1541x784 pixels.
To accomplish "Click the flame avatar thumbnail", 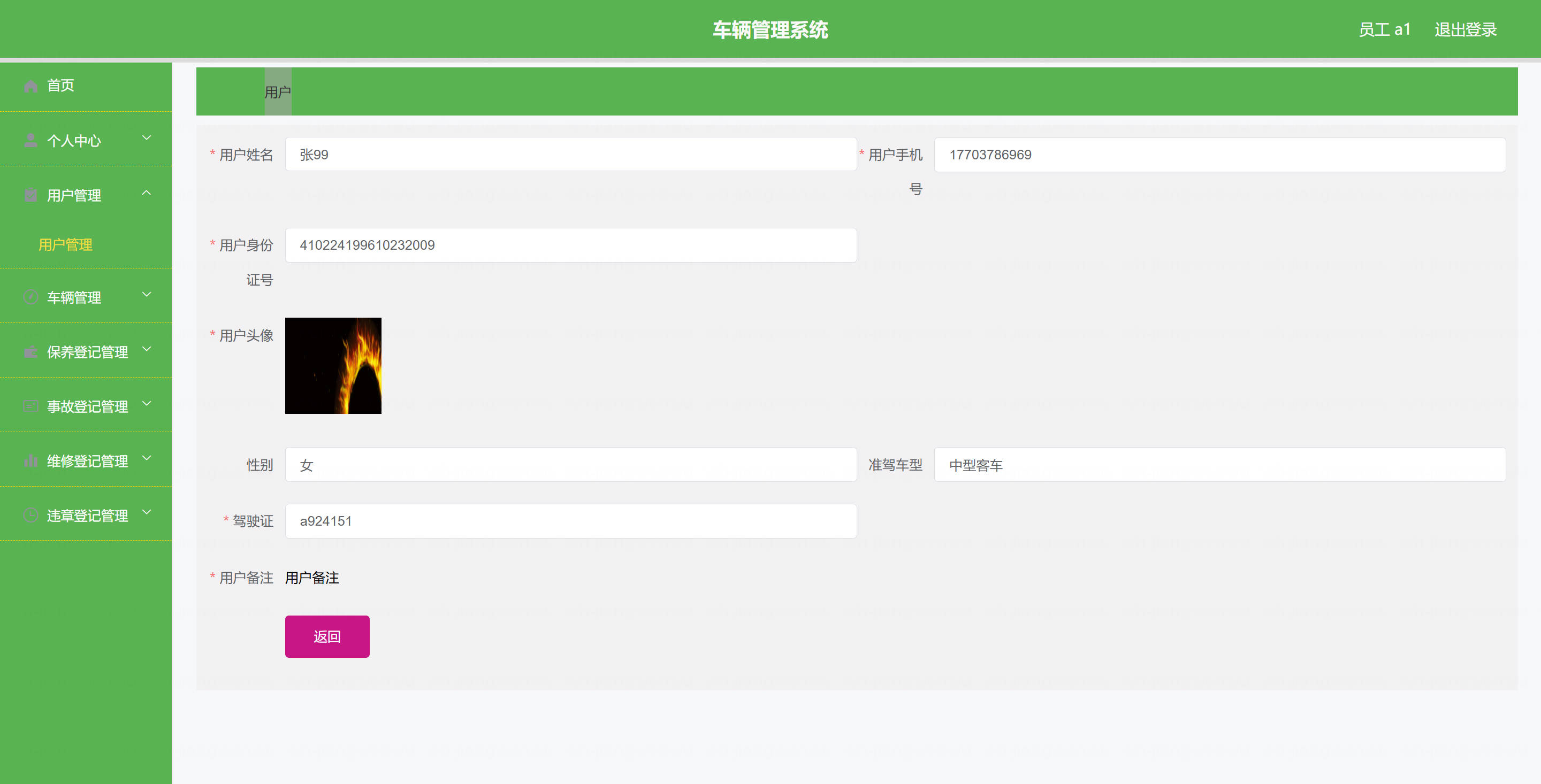I will [333, 365].
